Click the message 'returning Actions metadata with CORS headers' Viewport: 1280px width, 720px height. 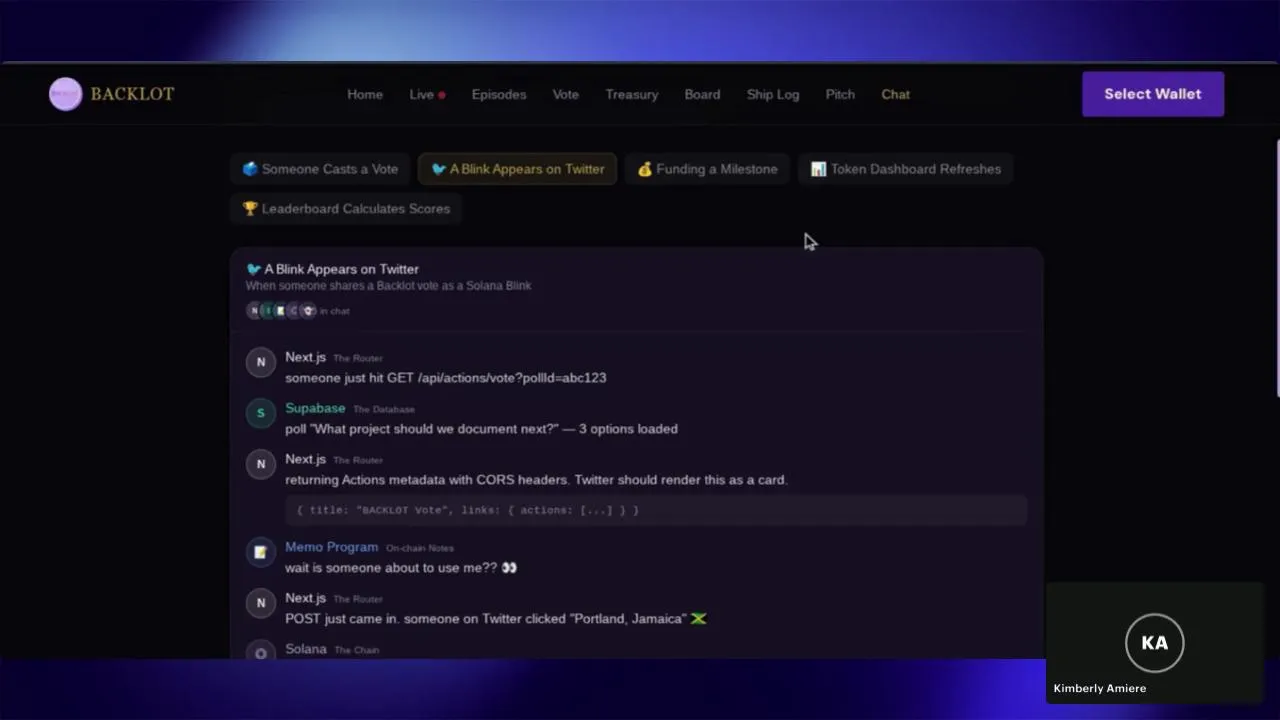coord(536,480)
